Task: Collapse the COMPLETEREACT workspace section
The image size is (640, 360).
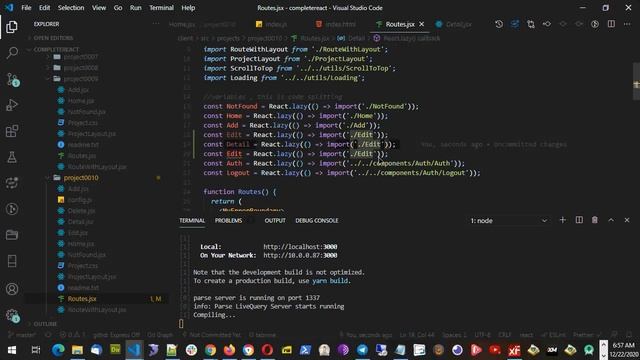Action: pyautogui.click(x=56, y=49)
